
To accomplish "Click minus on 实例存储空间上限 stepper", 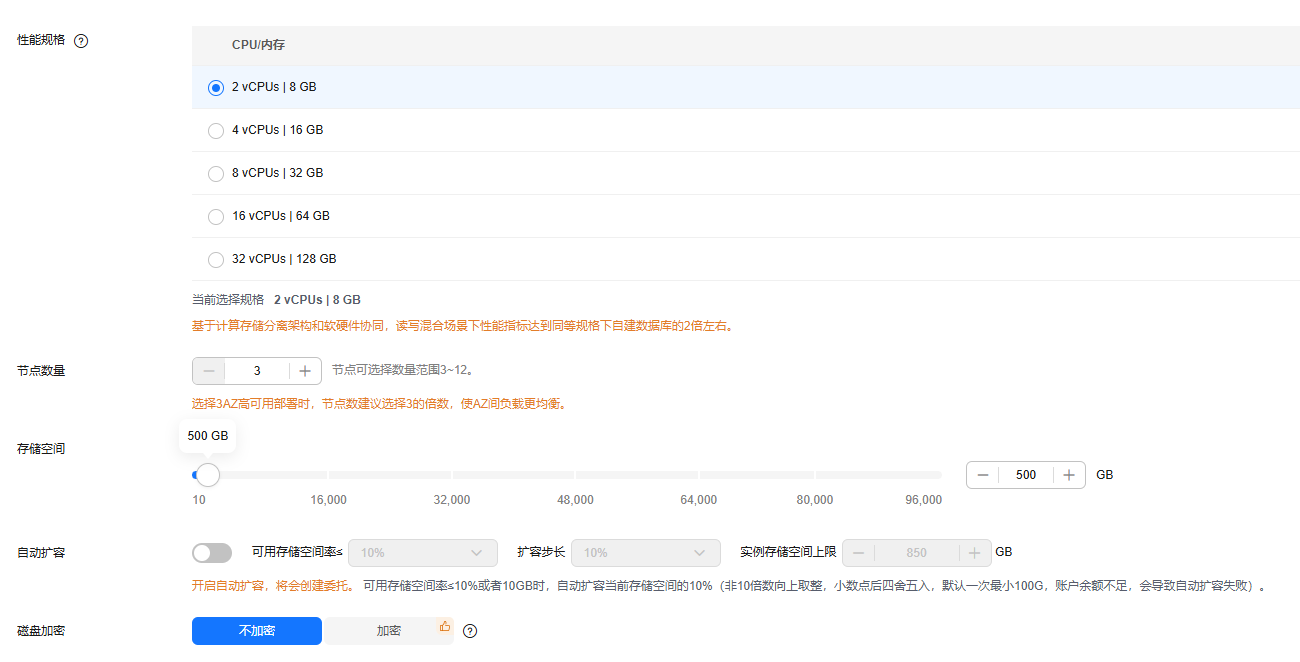I will point(859,552).
